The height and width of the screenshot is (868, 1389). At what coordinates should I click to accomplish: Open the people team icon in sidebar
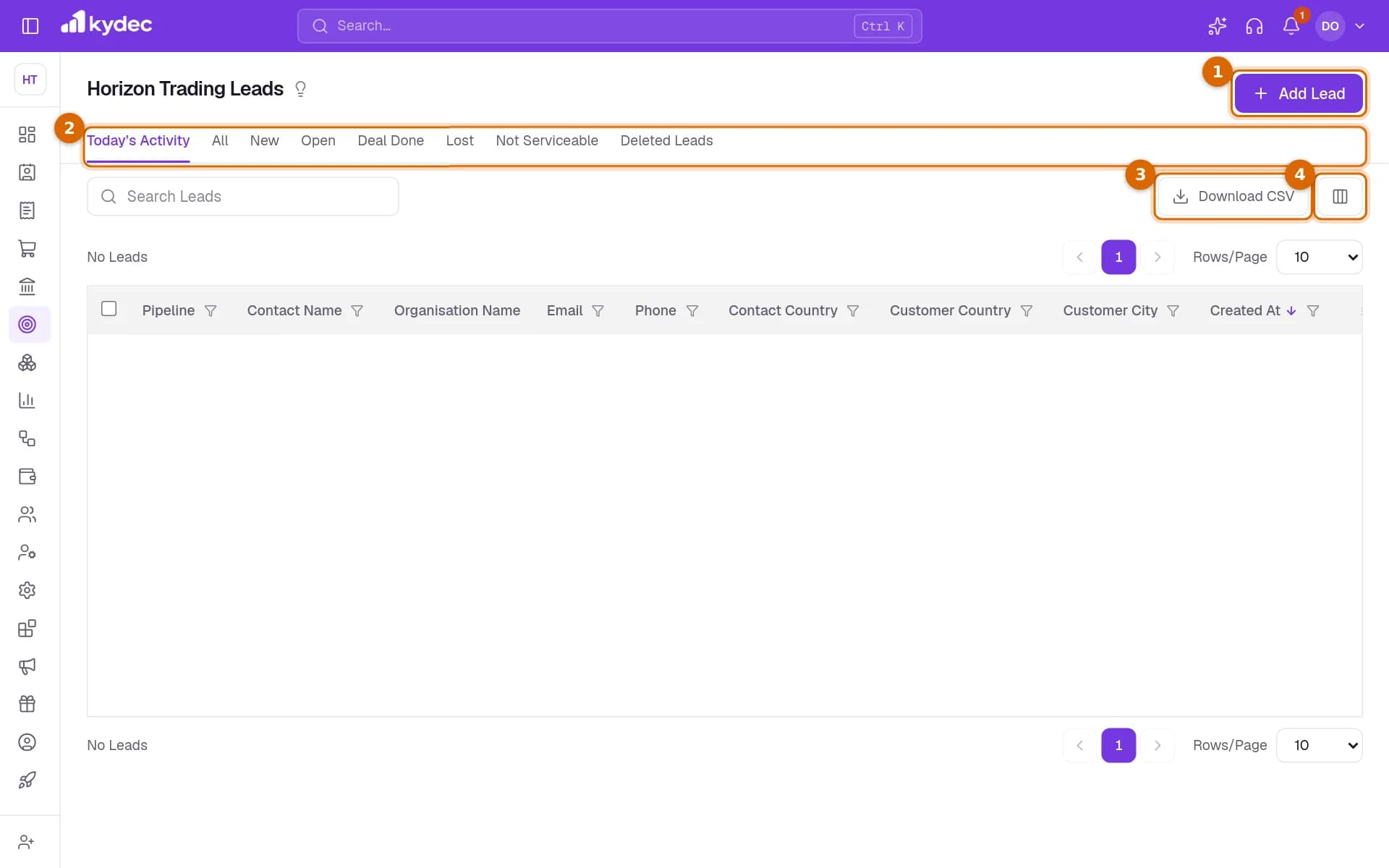click(27, 514)
